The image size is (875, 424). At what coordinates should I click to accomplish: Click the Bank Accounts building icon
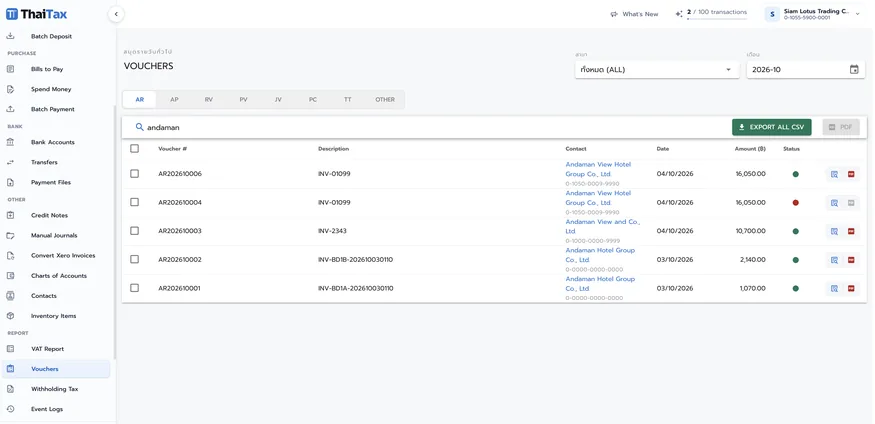(x=10, y=142)
